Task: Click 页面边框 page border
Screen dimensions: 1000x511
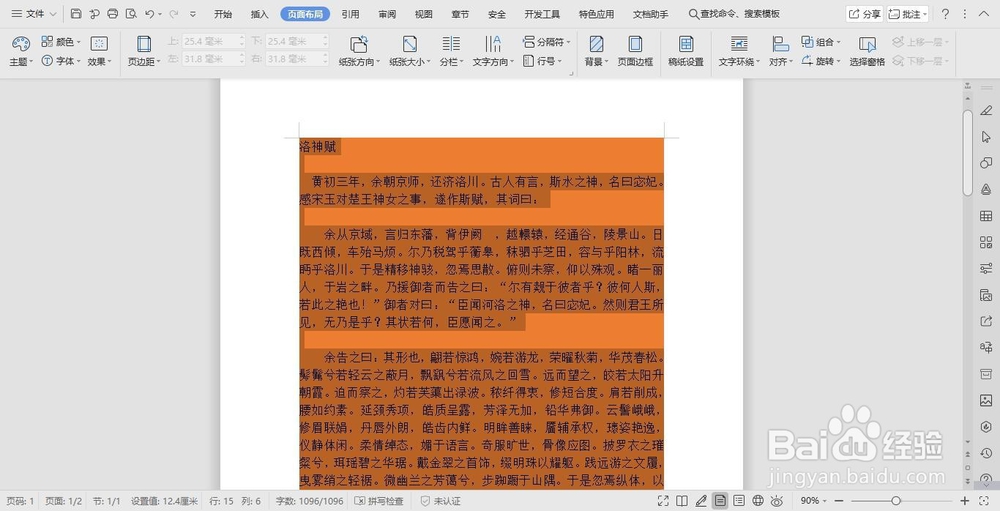Action: coord(635,51)
